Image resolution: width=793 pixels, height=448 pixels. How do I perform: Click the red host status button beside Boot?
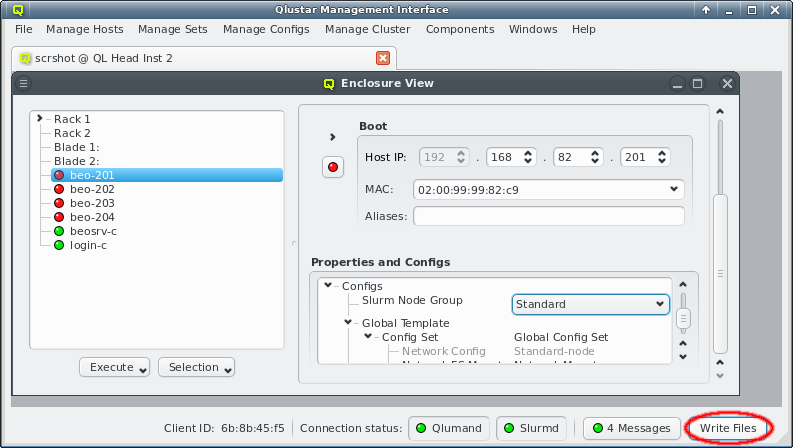pos(333,167)
